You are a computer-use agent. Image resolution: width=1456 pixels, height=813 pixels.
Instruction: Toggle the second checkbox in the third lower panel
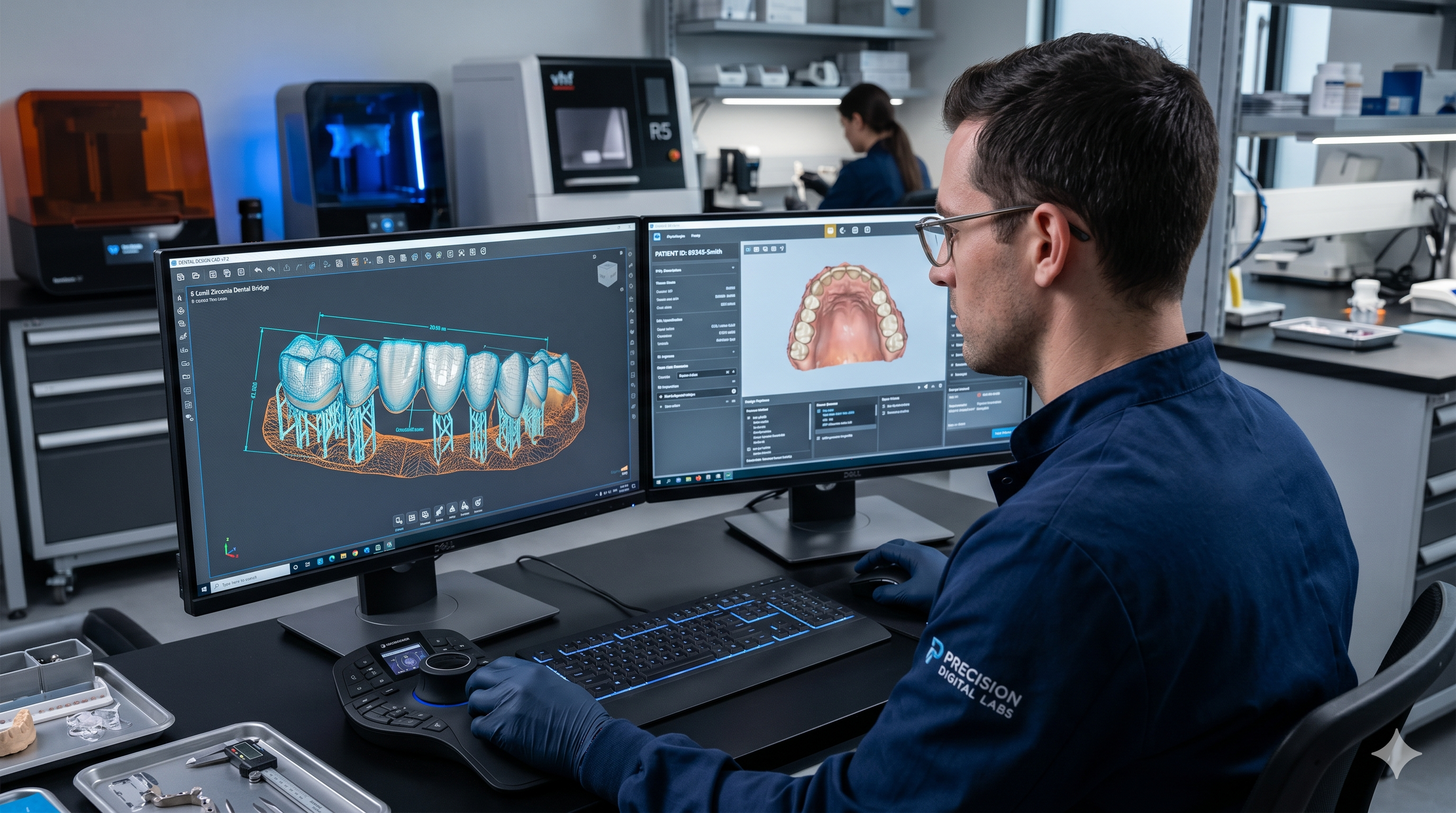pyautogui.click(x=884, y=413)
